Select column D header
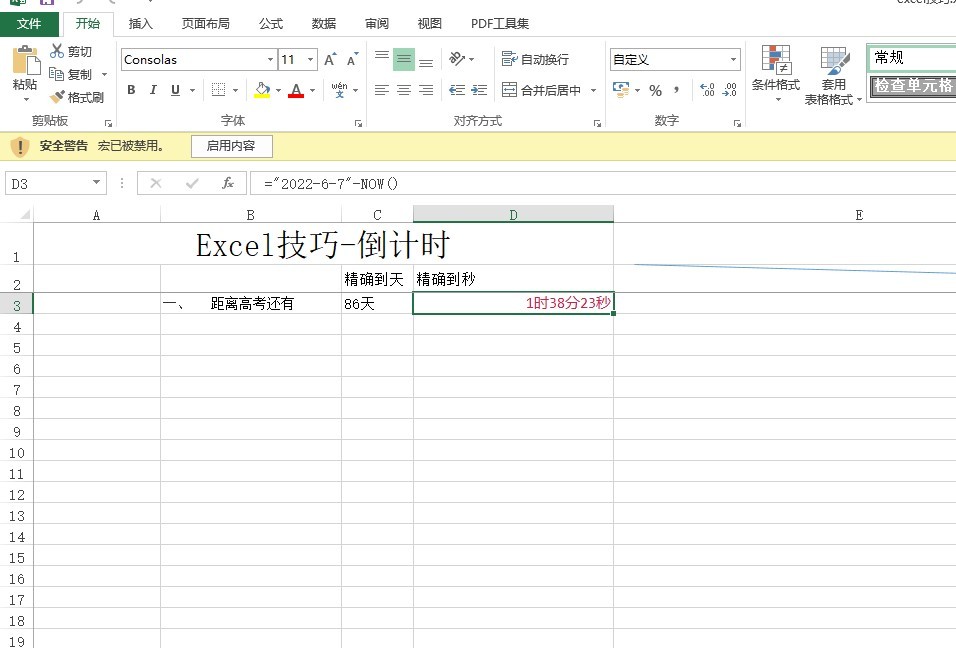This screenshot has height=648, width=956. [513, 215]
